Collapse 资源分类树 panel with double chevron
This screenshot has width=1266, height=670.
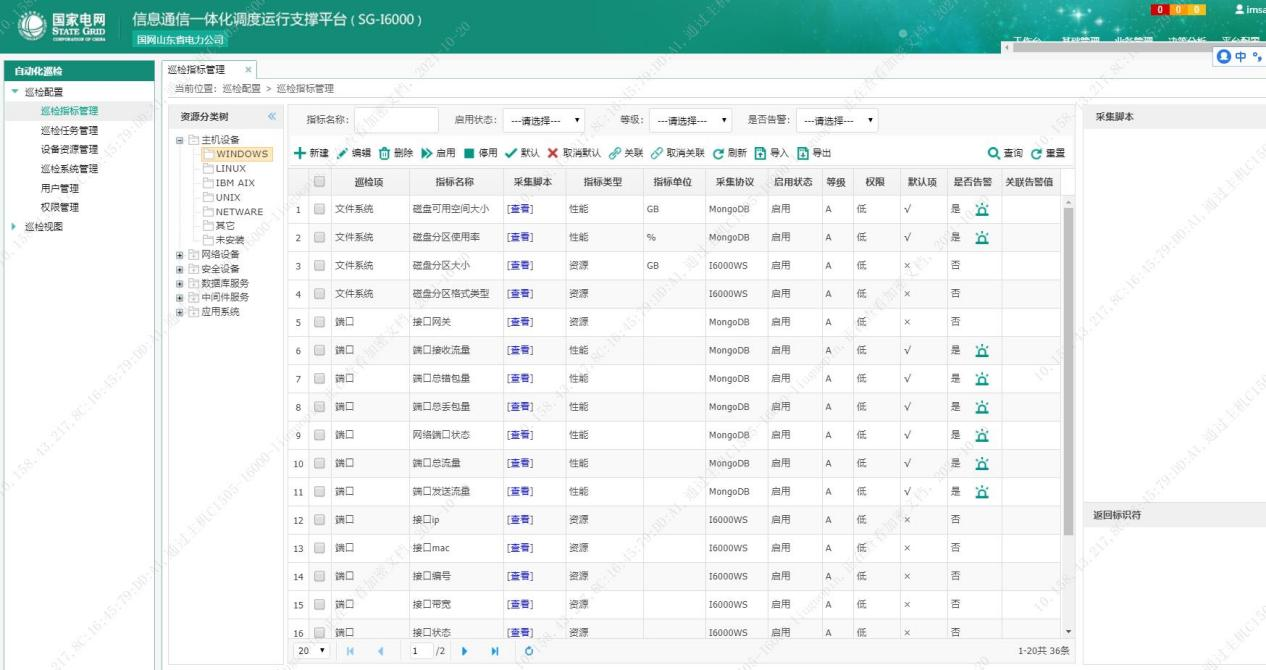click(272, 117)
